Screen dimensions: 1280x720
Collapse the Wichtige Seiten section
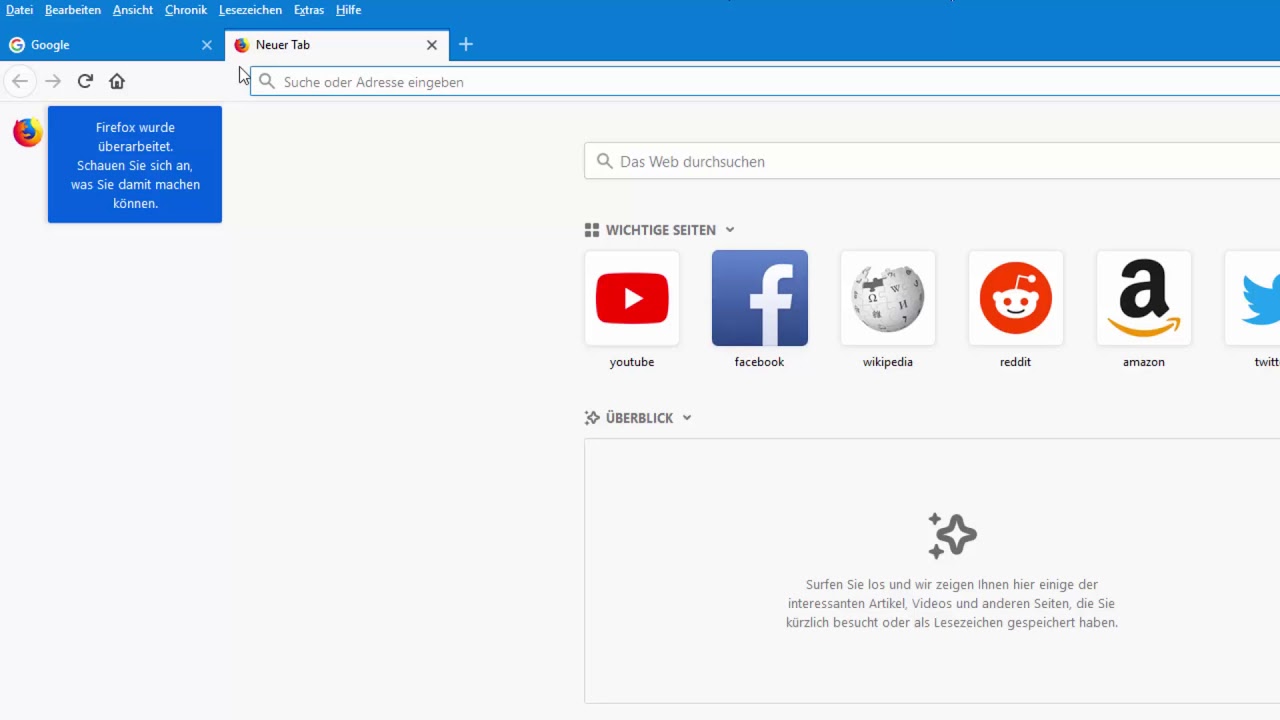pos(730,230)
